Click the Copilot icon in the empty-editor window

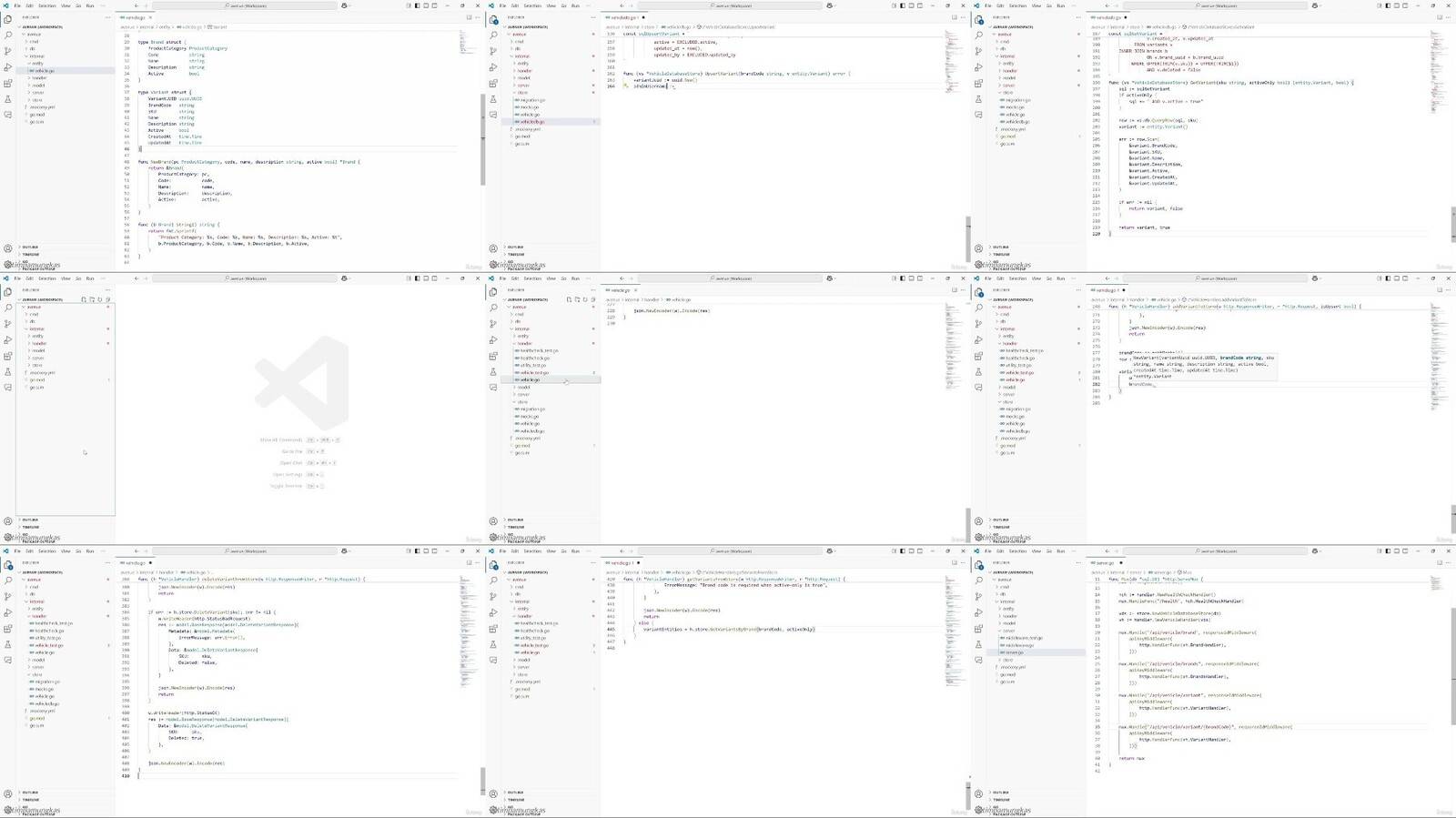344,278
